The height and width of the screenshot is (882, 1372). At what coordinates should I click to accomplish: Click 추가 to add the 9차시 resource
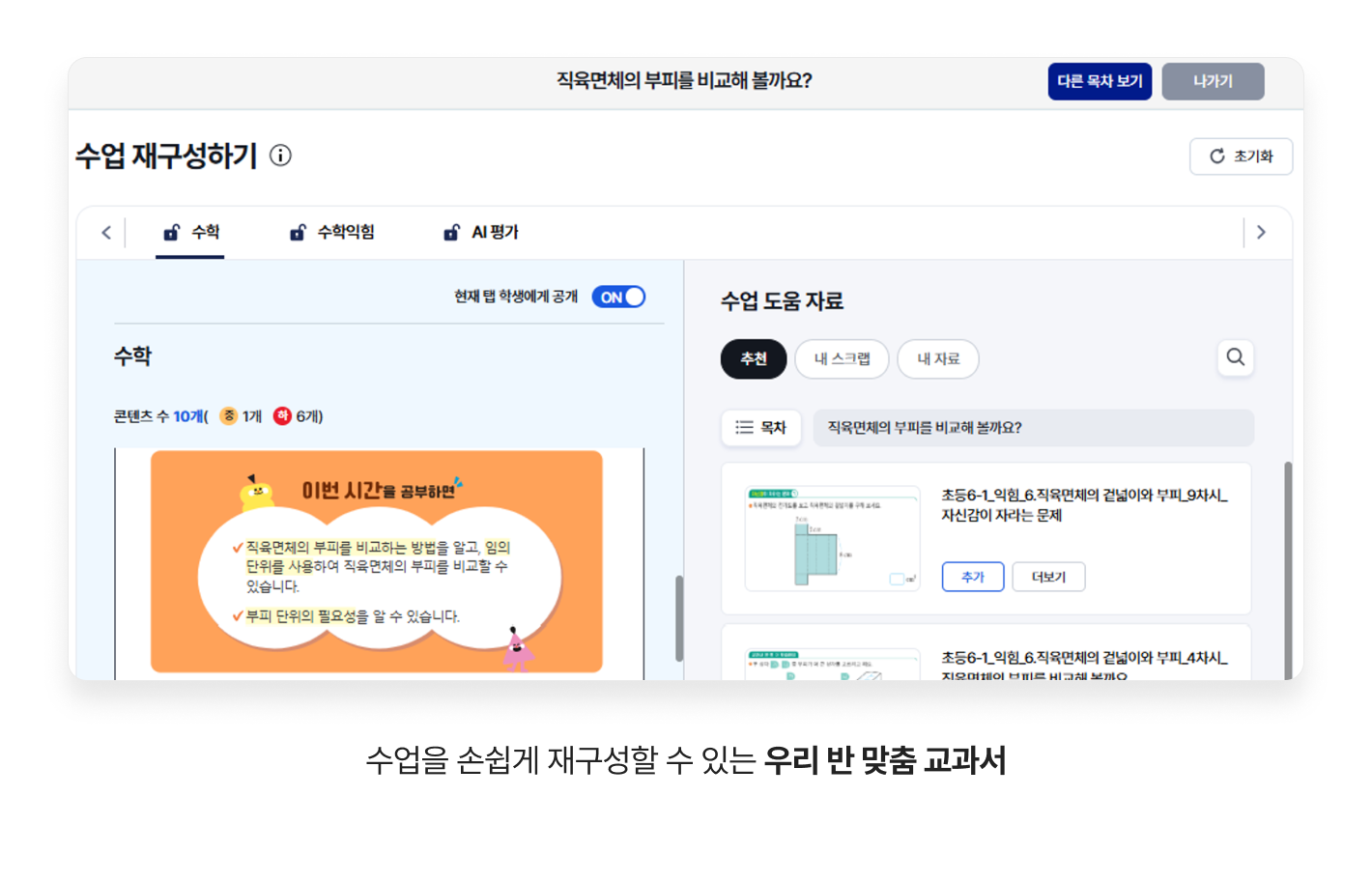972,577
